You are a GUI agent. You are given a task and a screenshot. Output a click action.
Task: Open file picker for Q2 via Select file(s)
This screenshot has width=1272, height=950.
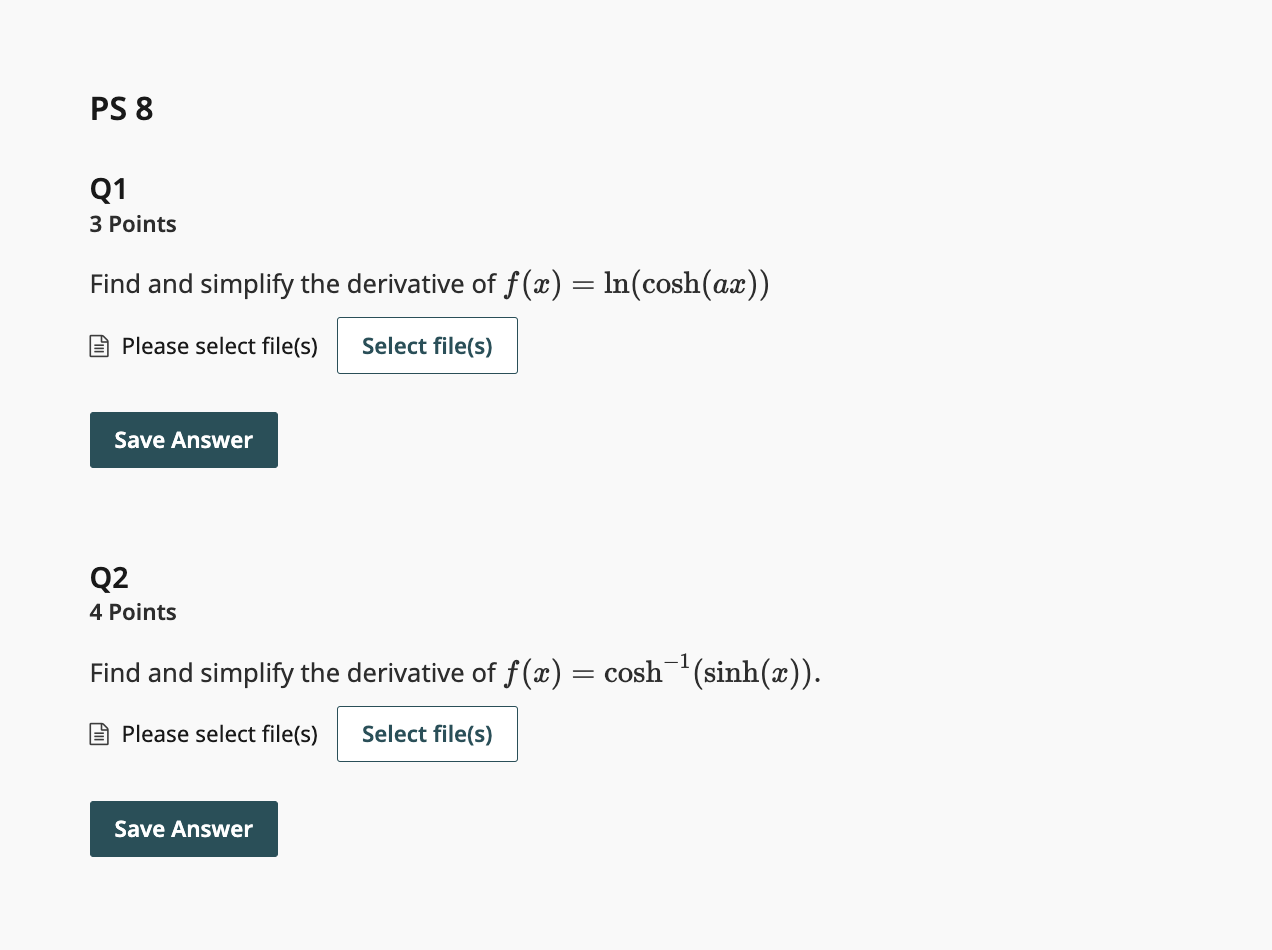click(427, 734)
